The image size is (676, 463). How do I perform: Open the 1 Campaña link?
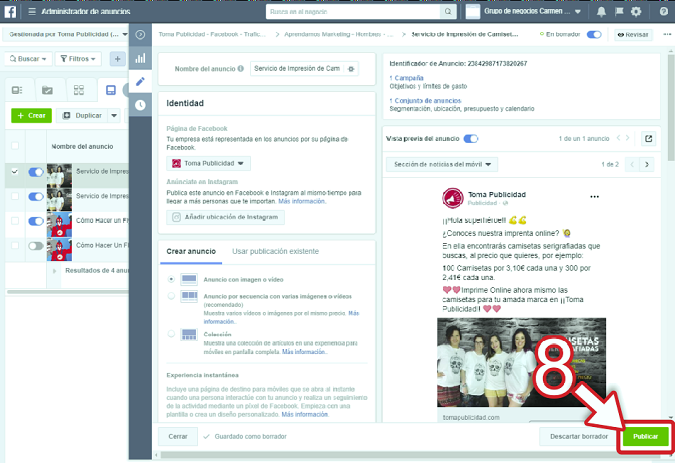[x=406, y=78]
